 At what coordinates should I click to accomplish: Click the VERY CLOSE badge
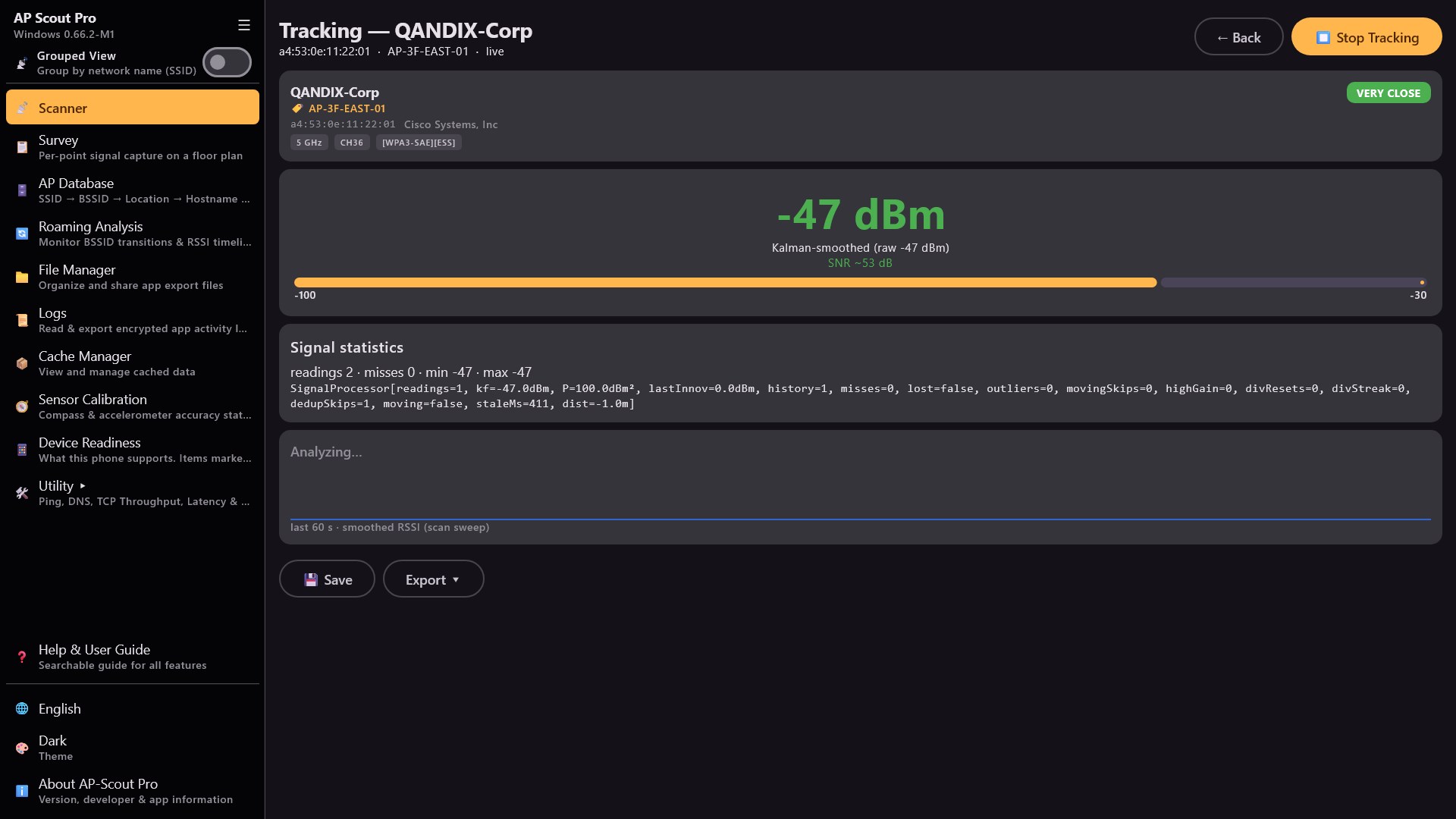pyautogui.click(x=1388, y=93)
